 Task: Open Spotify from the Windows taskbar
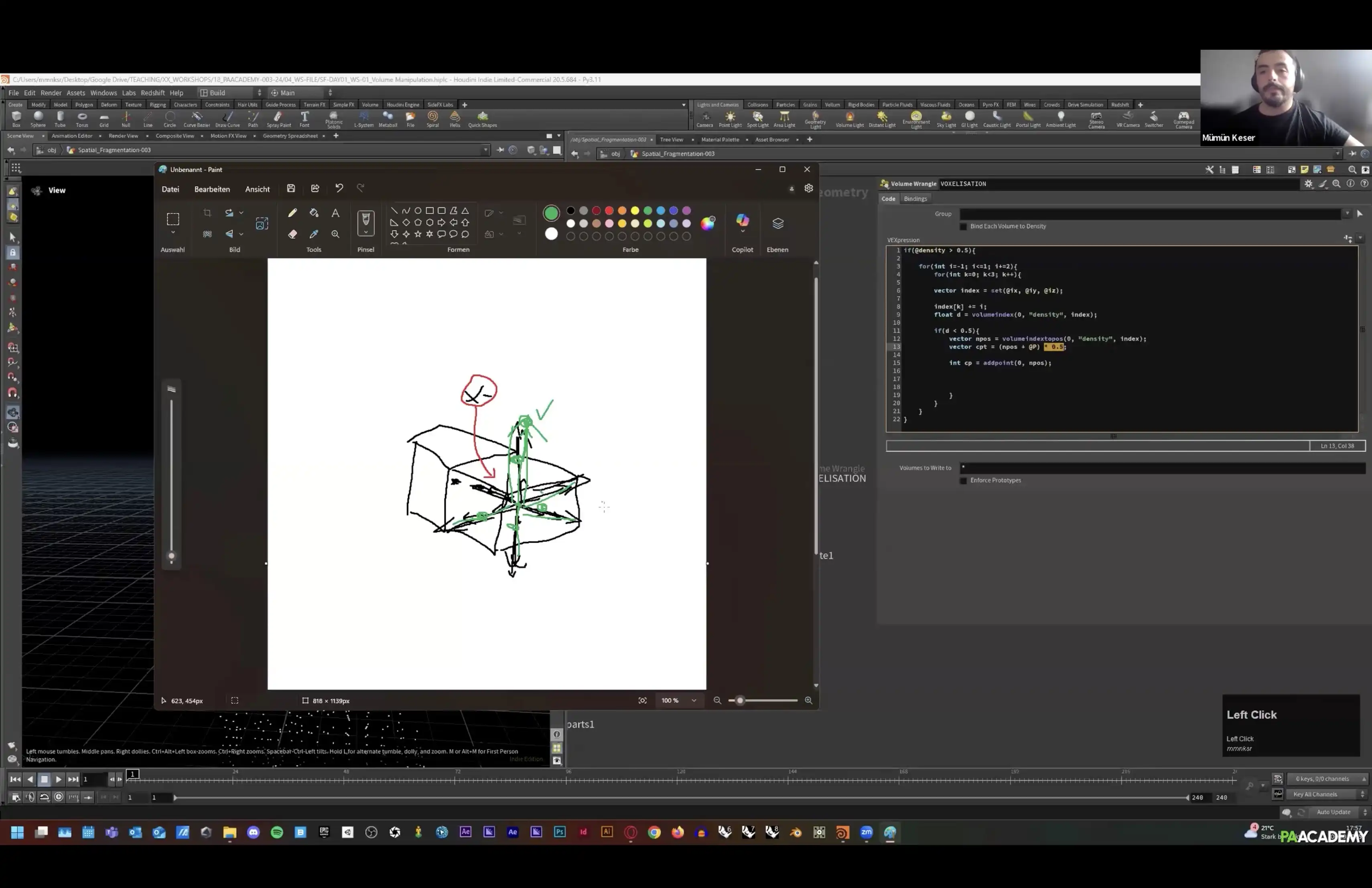(277, 833)
